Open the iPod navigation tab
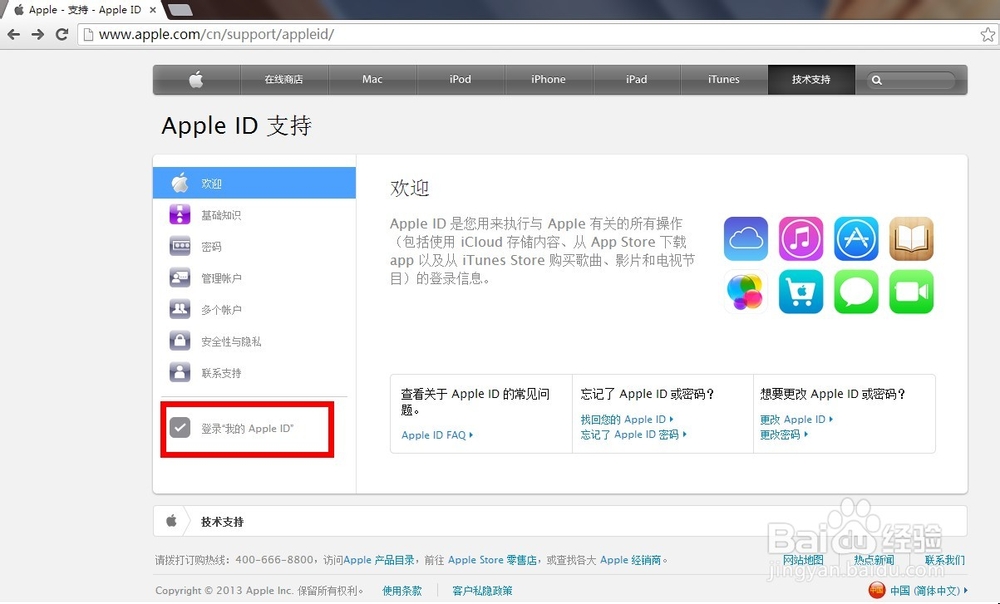The image size is (1000, 604). (x=460, y=80)
